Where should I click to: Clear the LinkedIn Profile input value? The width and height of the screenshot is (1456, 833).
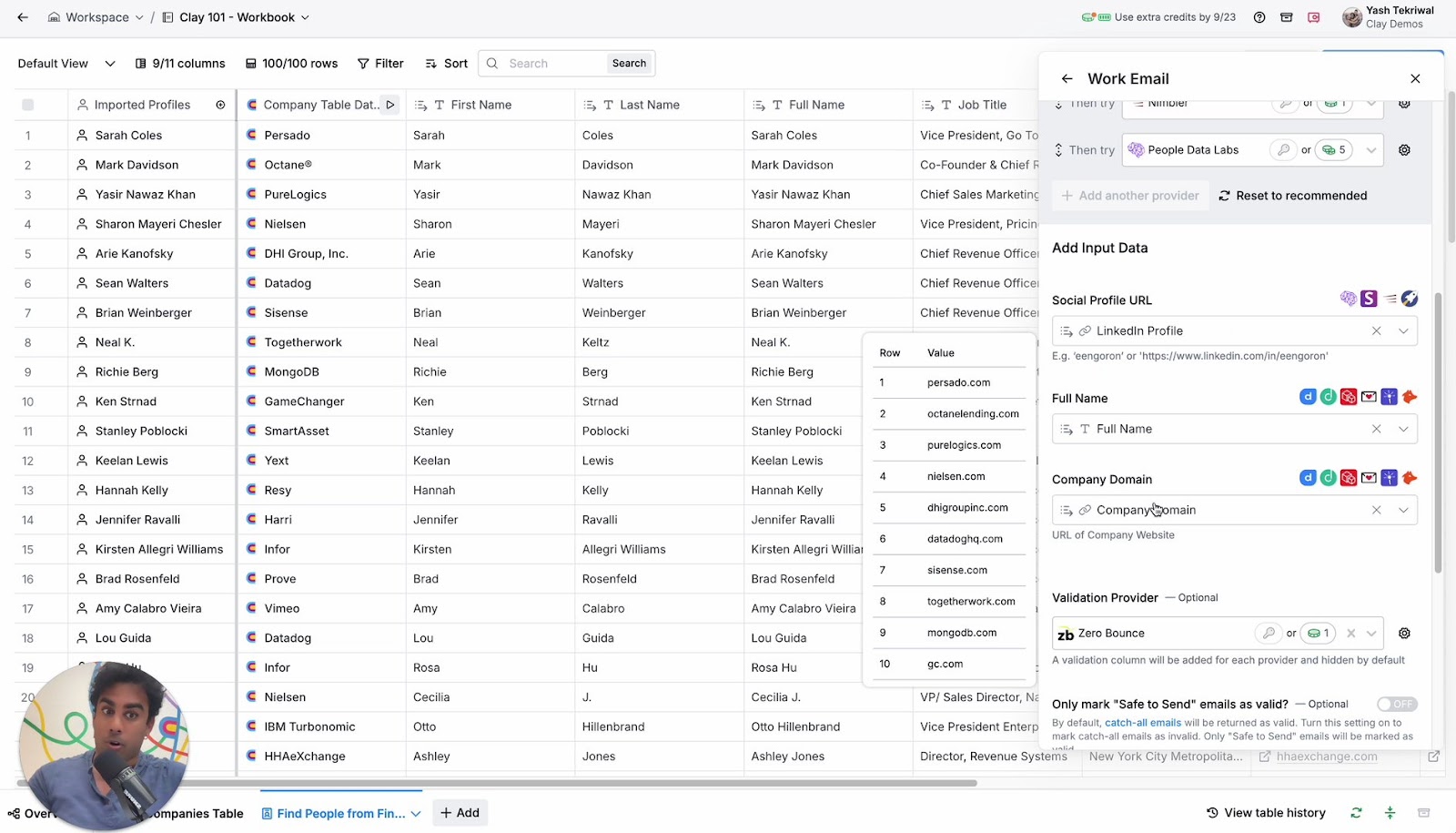click(x=1377, y=331)
